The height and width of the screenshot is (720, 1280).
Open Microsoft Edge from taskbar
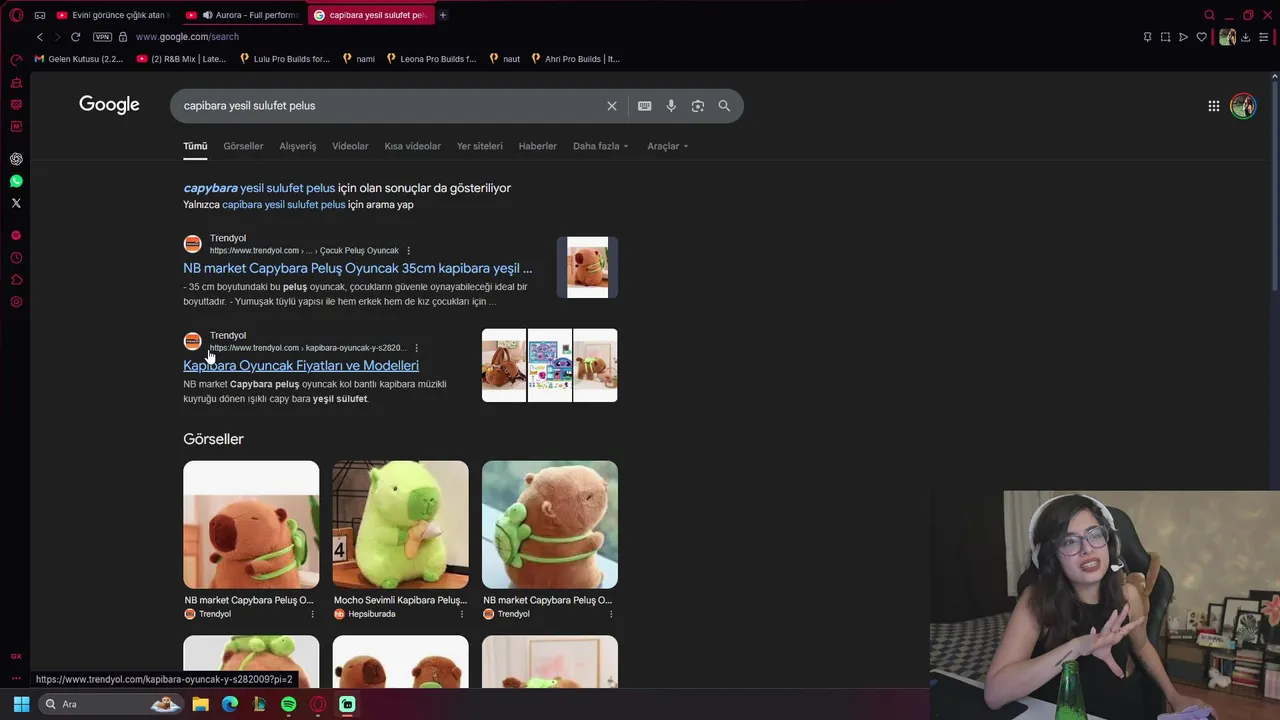(230, 704)
